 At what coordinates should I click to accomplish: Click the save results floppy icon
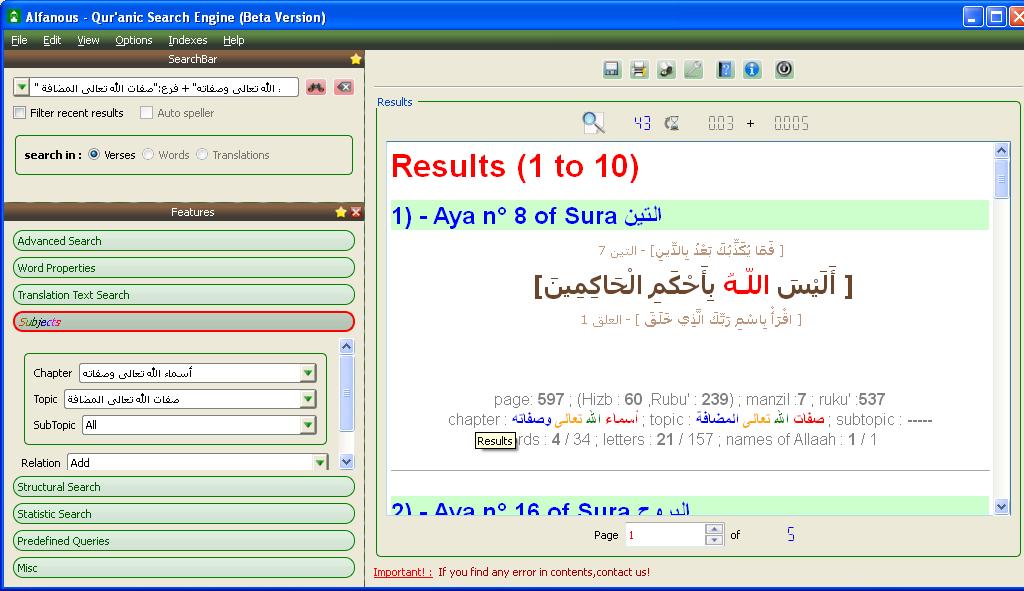tap(611, 69)
